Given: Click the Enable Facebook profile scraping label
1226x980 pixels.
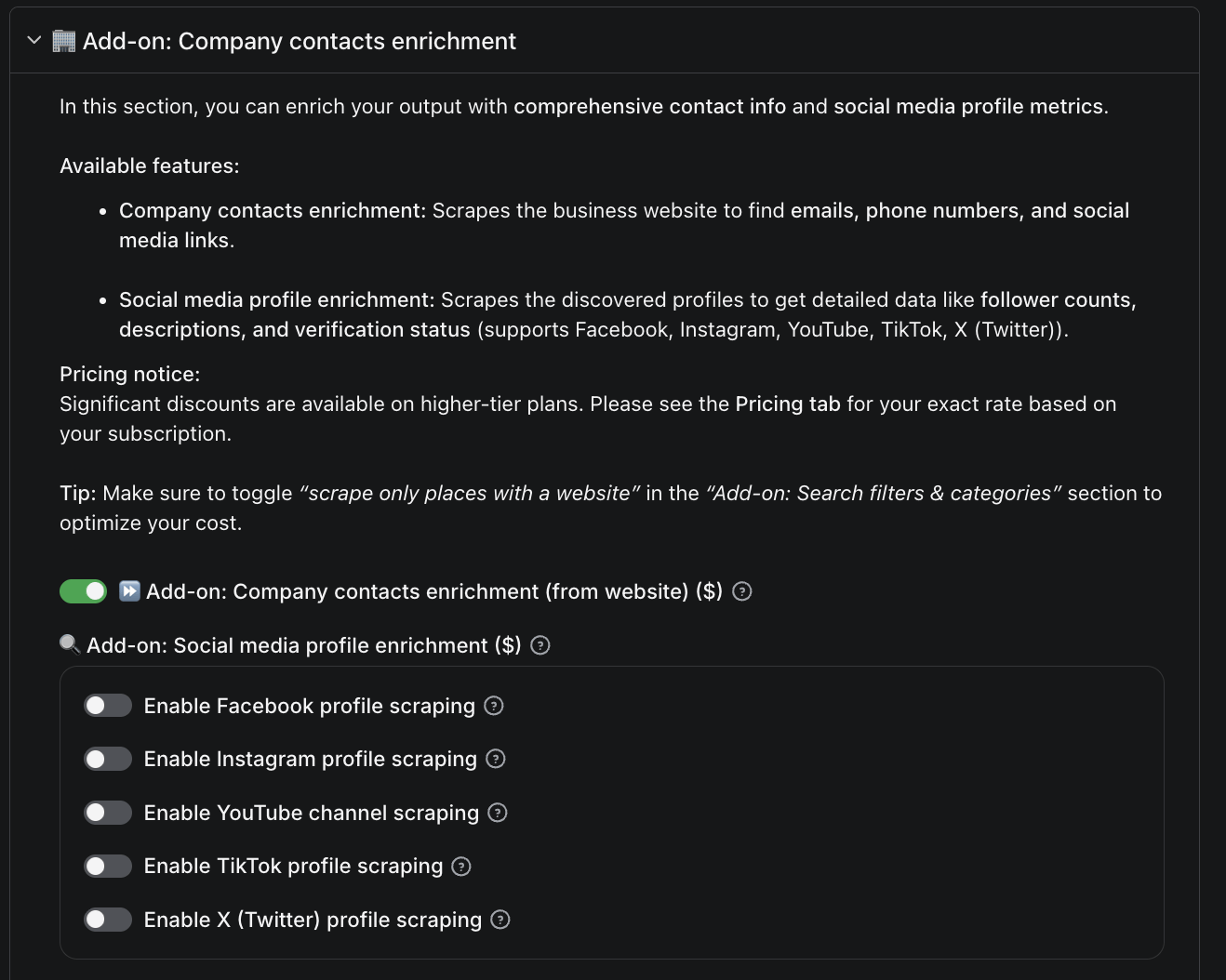Looking at the screenshot, I should [310, 706].
